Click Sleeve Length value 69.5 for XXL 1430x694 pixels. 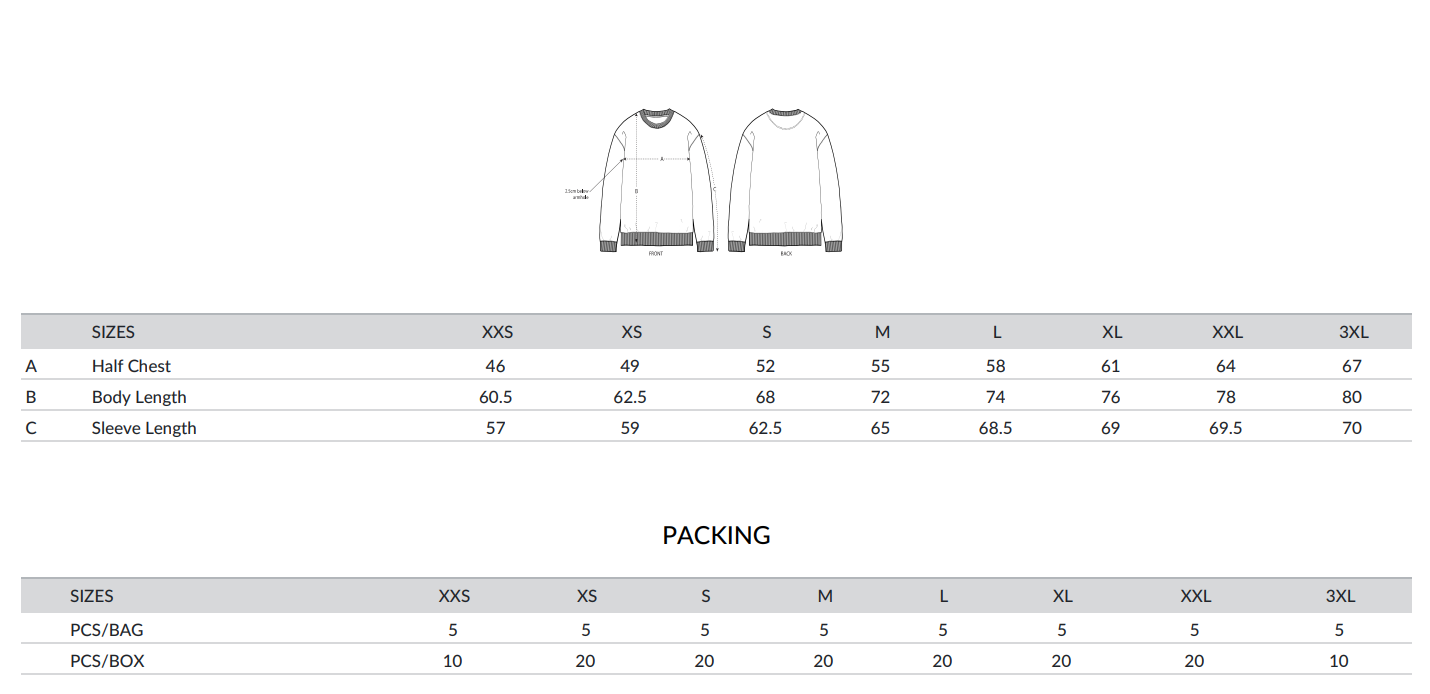[x=1226, y=428]
